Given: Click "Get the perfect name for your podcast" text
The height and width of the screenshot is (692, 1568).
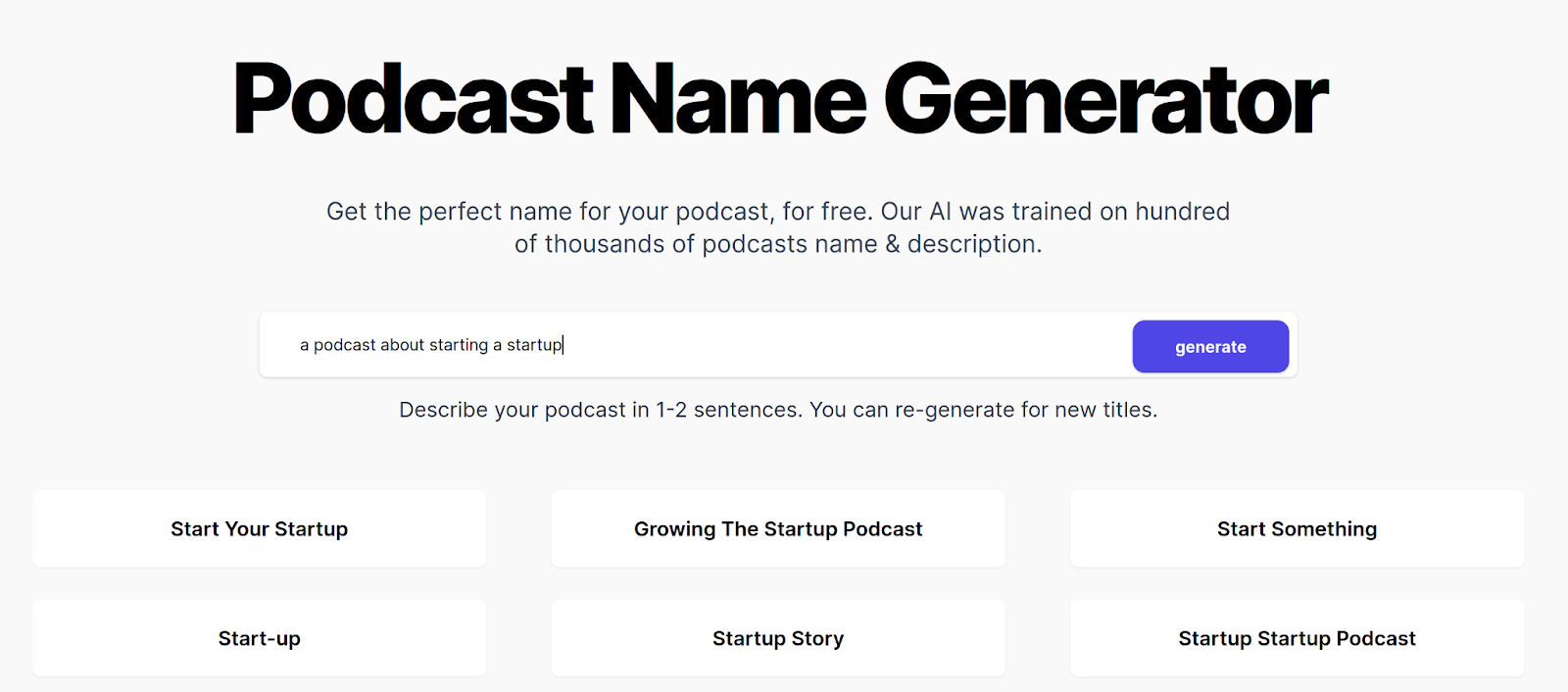Looking at the screenshot, I should click(549, 212).
